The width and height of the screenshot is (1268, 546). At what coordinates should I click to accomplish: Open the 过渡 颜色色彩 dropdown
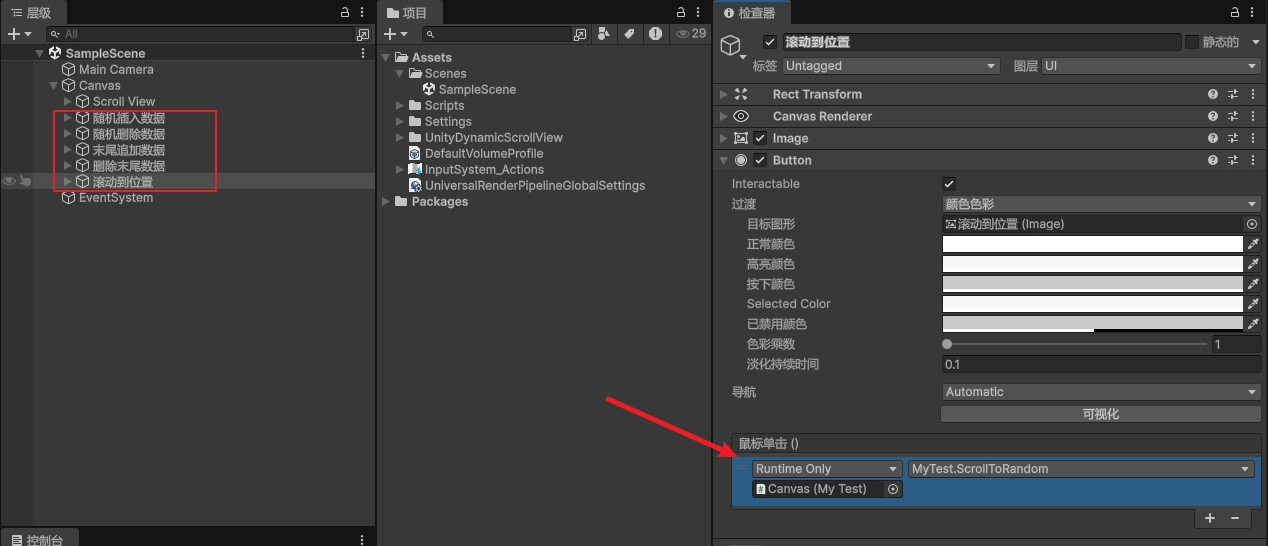(1101, 204)
